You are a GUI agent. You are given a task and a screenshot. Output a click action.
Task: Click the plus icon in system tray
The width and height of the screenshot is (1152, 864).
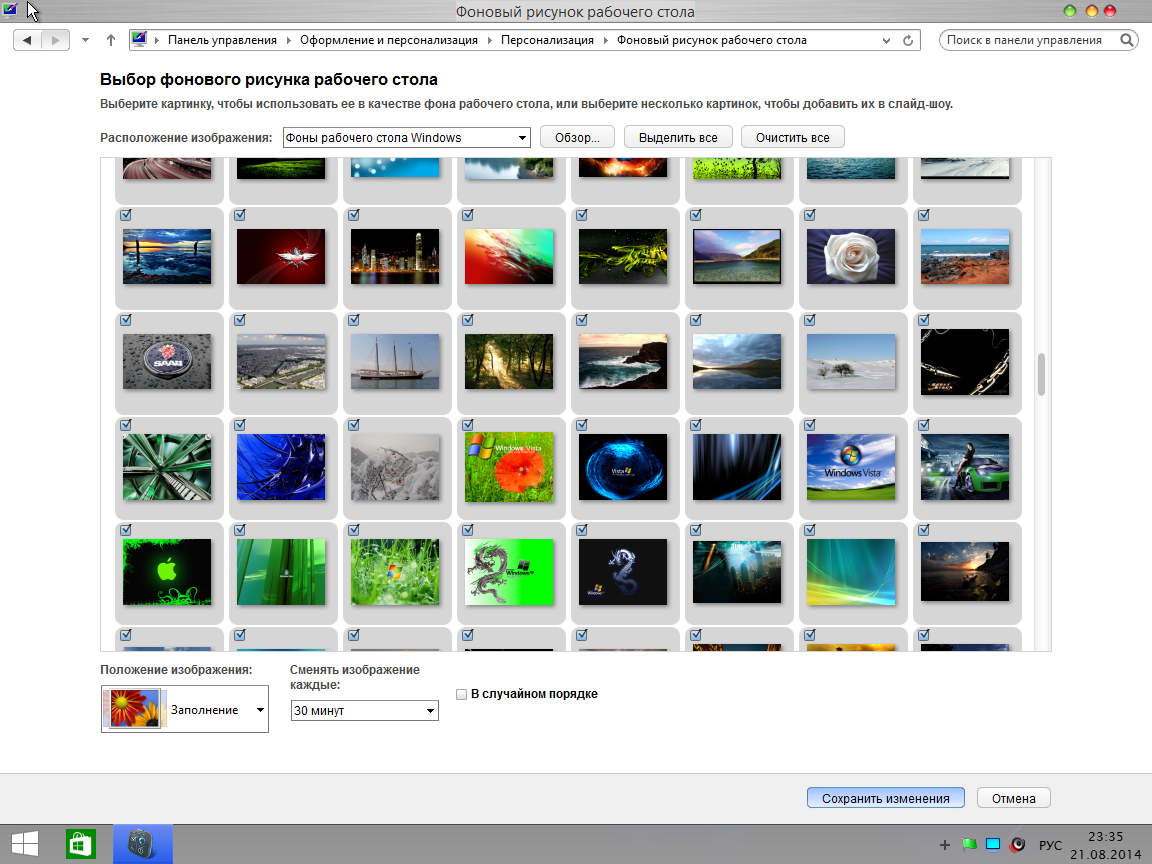(x=945, y=845)
